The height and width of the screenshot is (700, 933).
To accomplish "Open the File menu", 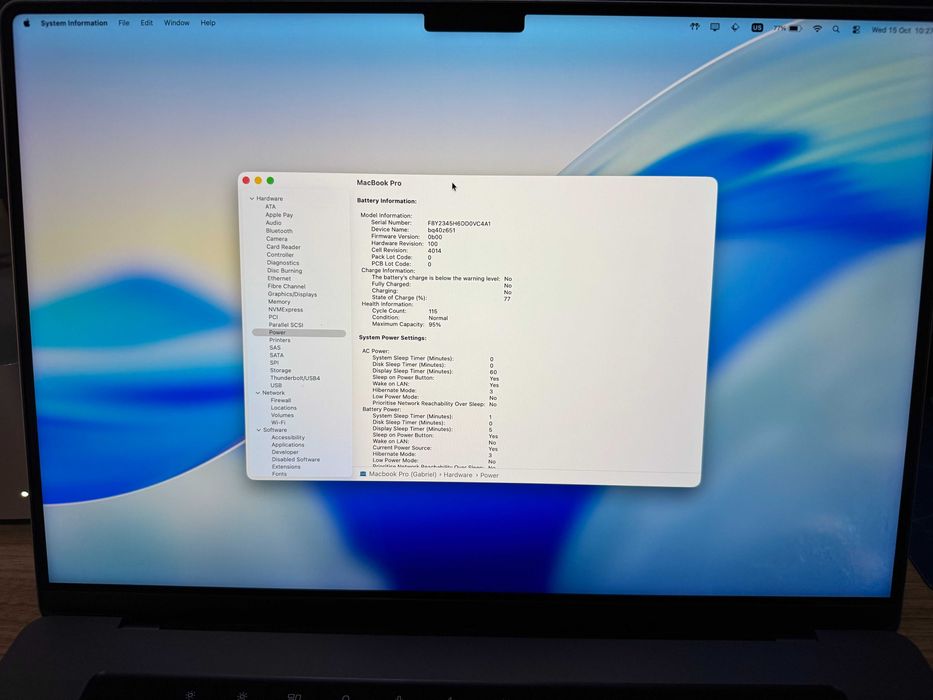I will tap(124, 23).
